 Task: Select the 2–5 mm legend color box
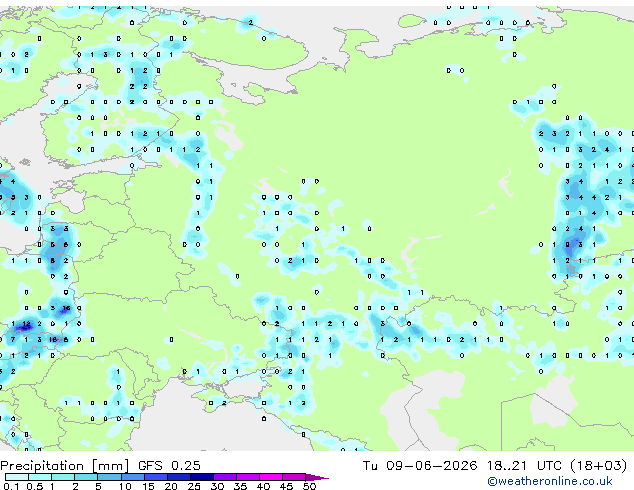click(x=86, y=477)
